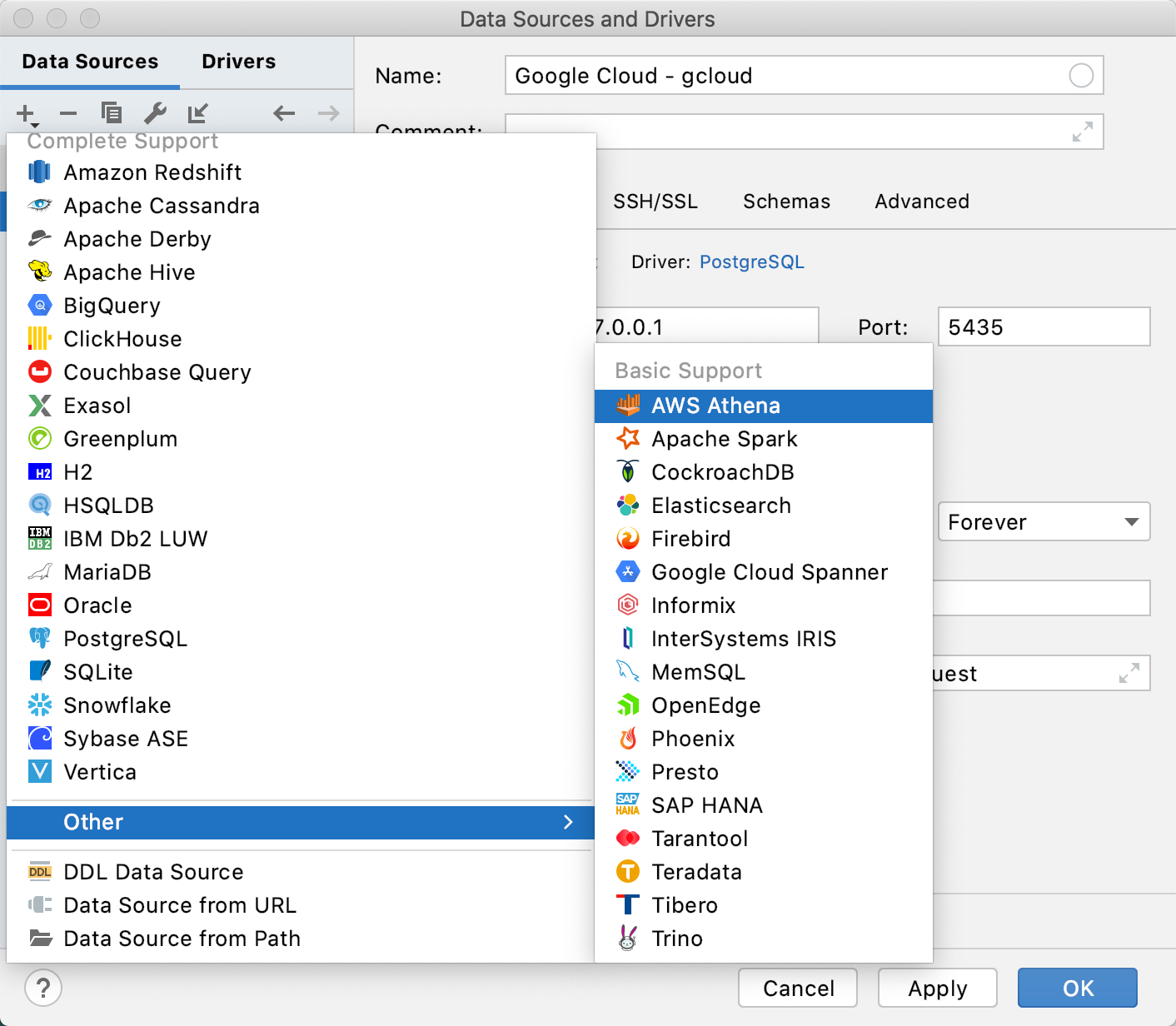
Task: Switch to the Drivers tab
Action: (x=238, y=62)
